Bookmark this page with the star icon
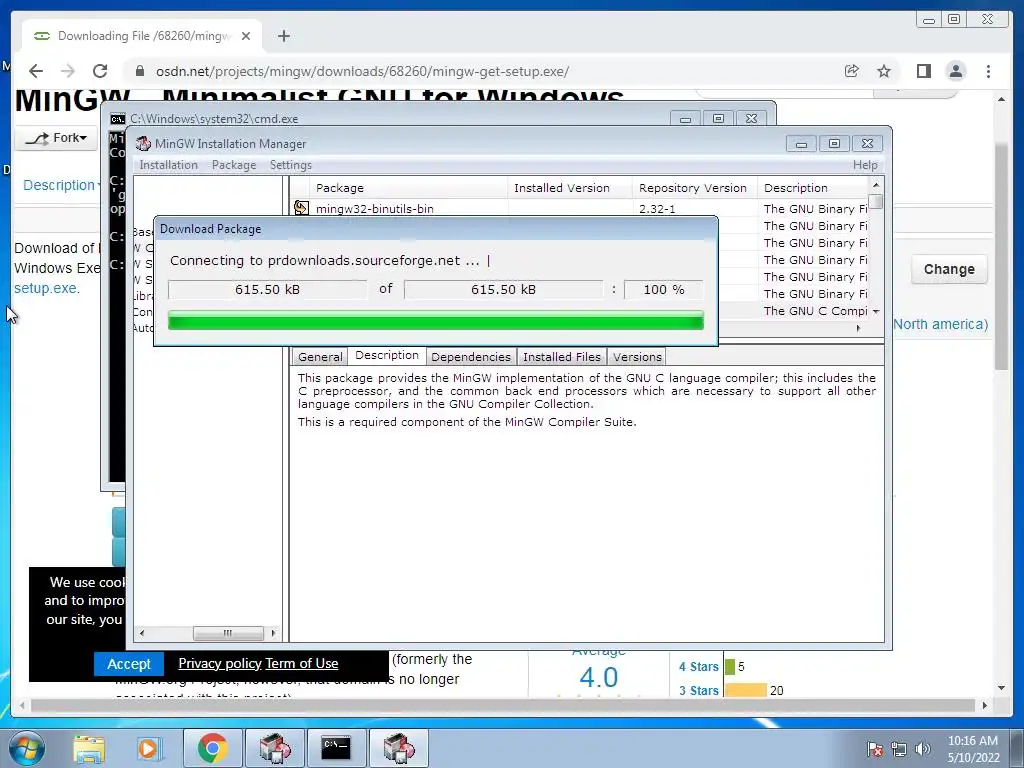Viewport: 1024px width, 768px height. (884, 71)
